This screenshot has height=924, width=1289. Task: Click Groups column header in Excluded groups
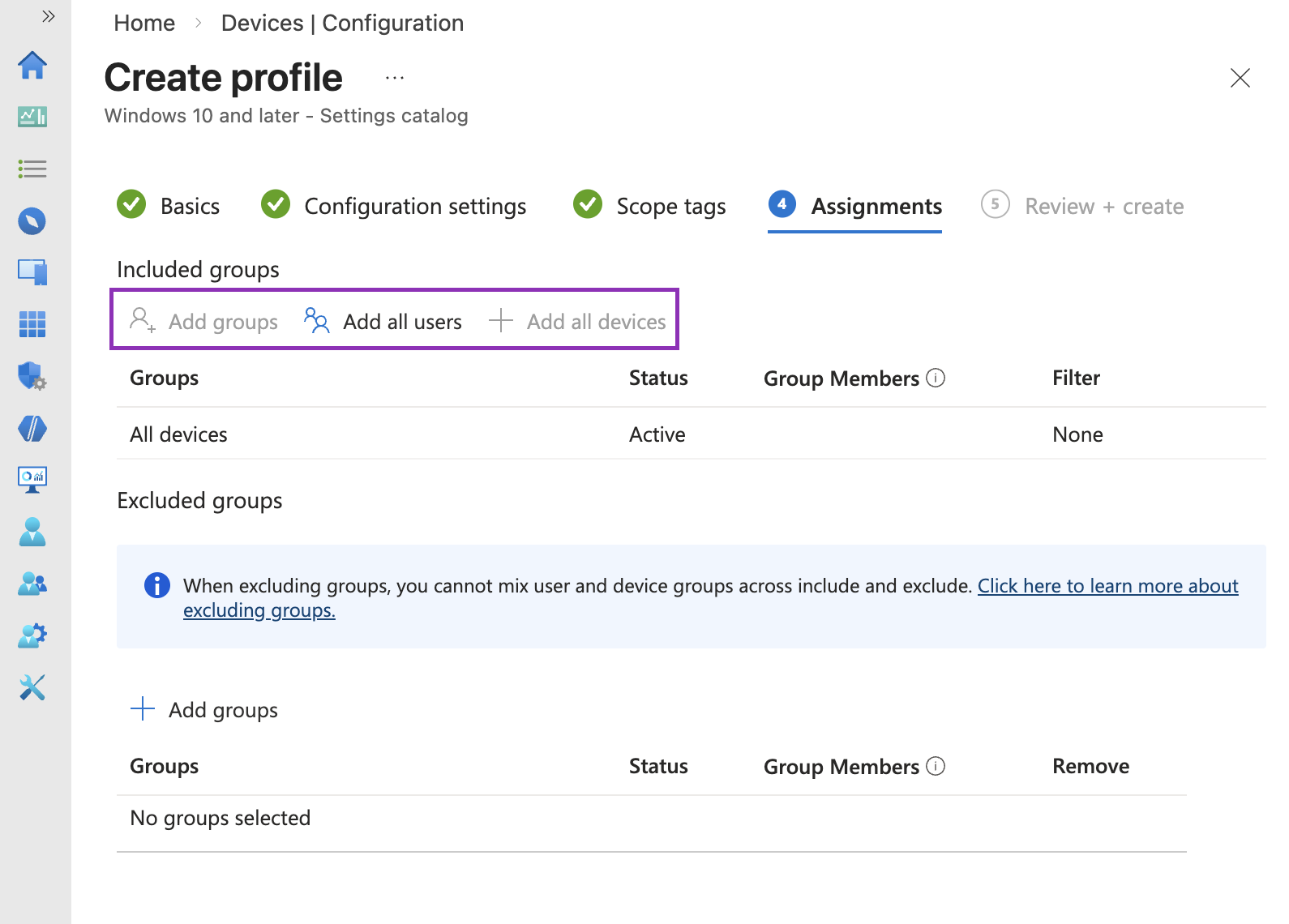(164, 766)
